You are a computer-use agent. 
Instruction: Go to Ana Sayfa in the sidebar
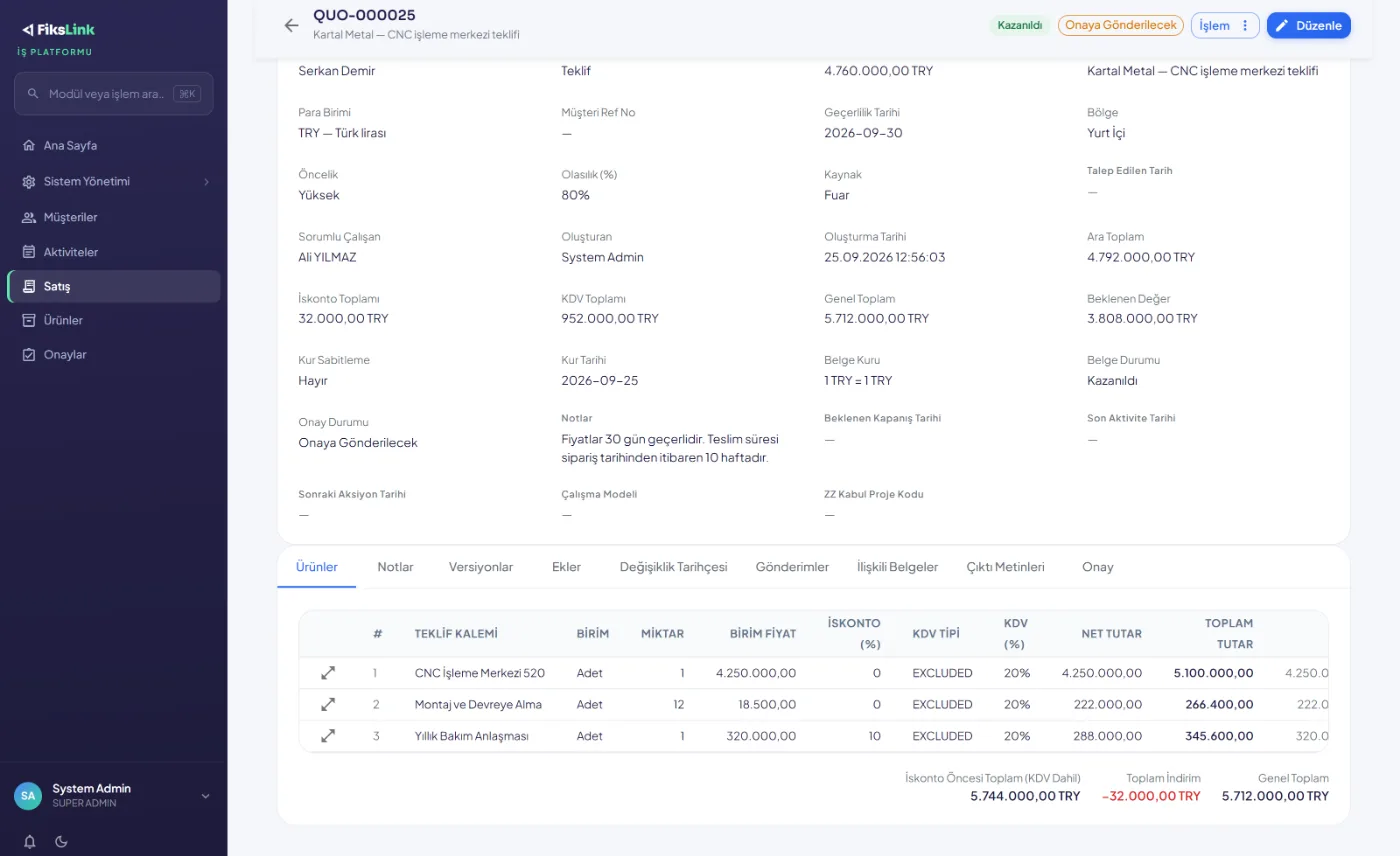(x=114, y=146)
